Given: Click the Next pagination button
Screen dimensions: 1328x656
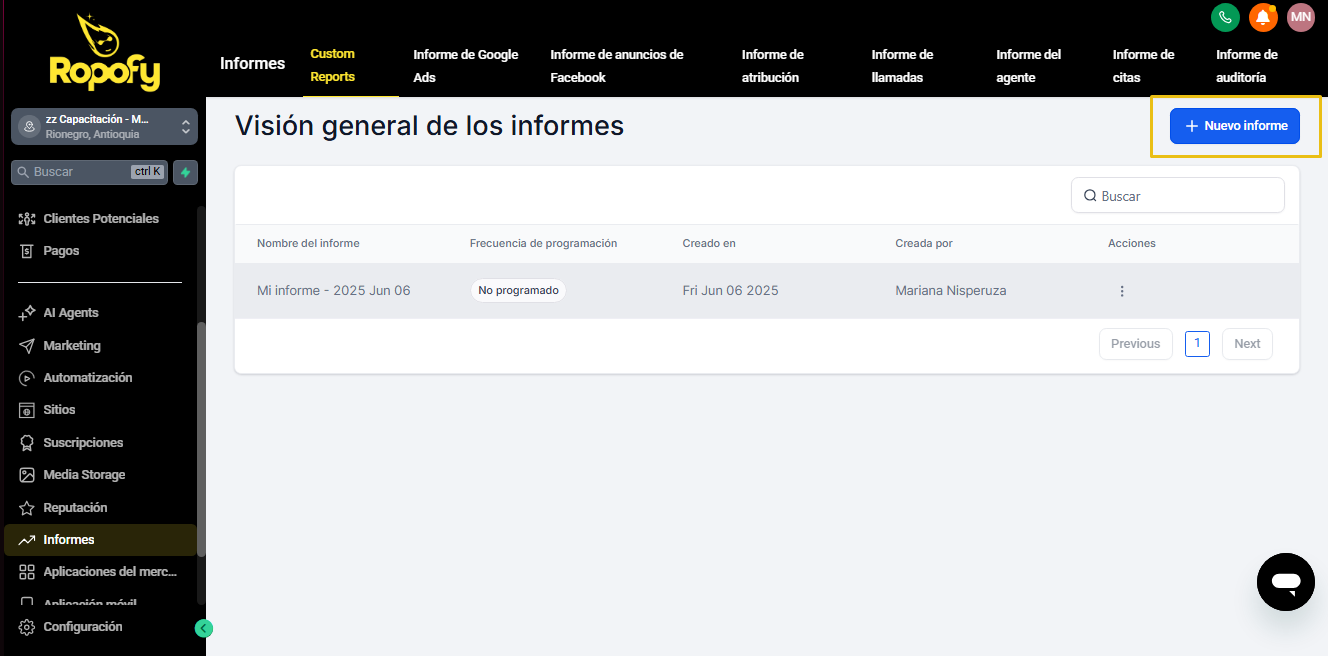Looking at the screenshot, I should click(1247, 344).
